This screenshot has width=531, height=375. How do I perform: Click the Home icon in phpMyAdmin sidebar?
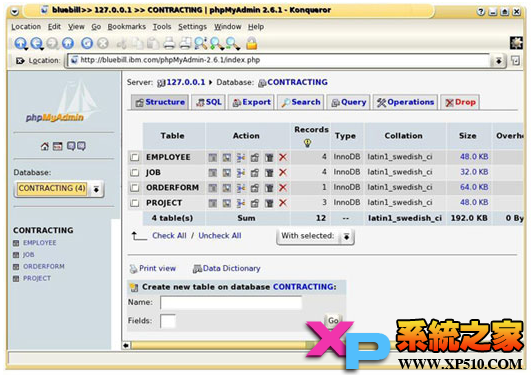point(44,146)
